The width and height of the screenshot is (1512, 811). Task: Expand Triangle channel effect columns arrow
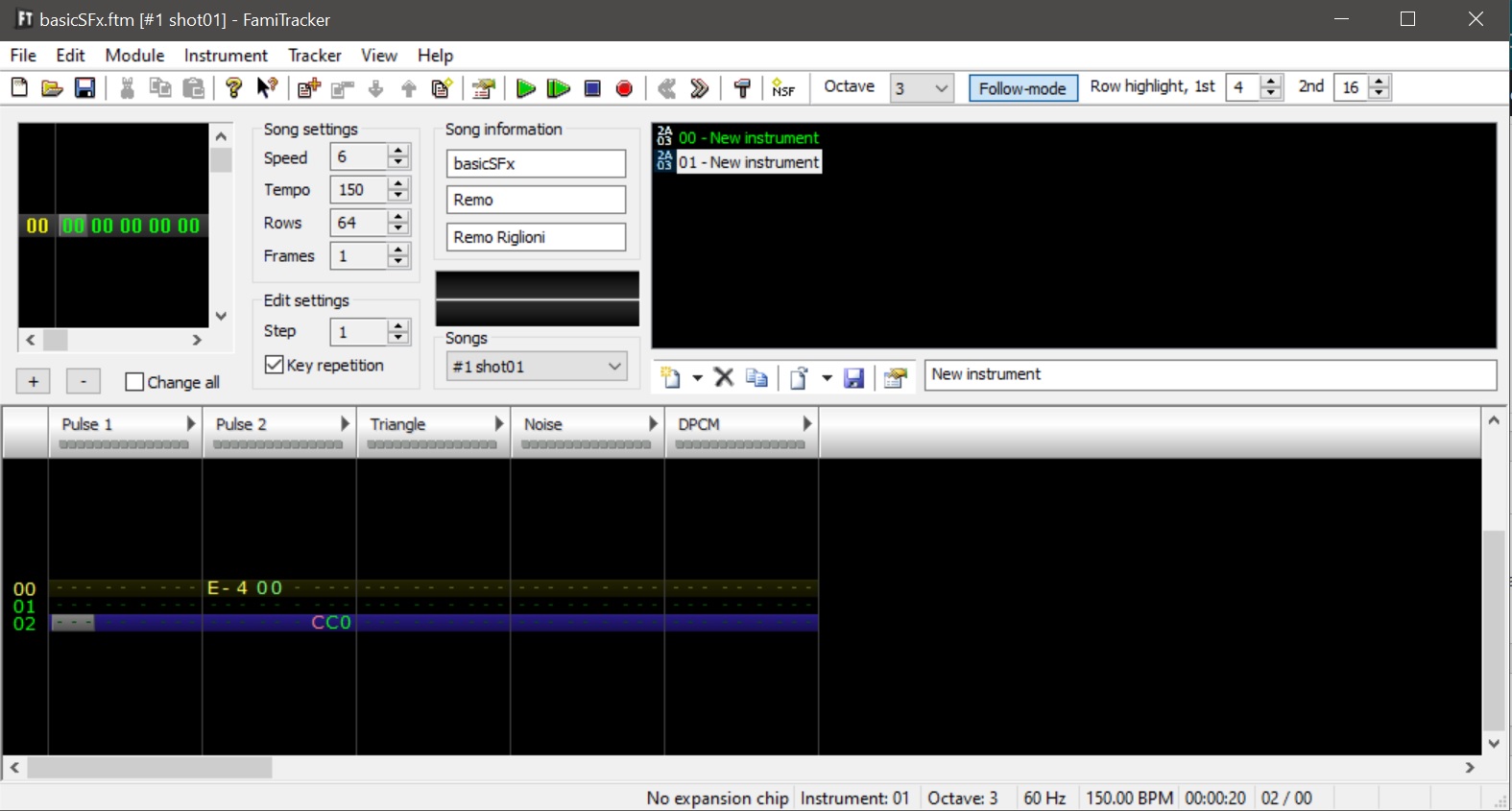click(x=498, y=423)
